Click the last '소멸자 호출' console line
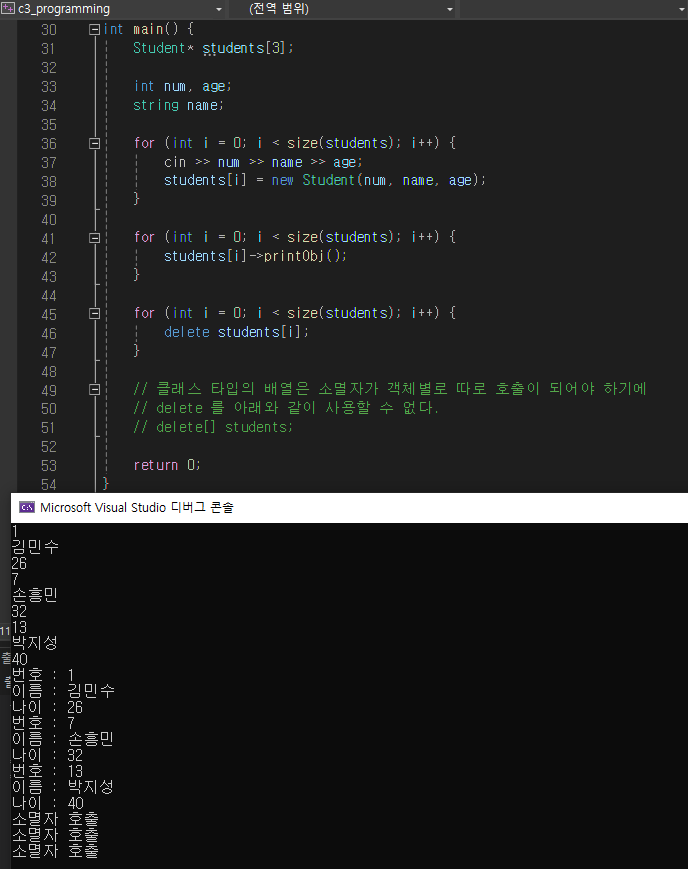Screen dimensions: 688x869 [x=55, y=851]
